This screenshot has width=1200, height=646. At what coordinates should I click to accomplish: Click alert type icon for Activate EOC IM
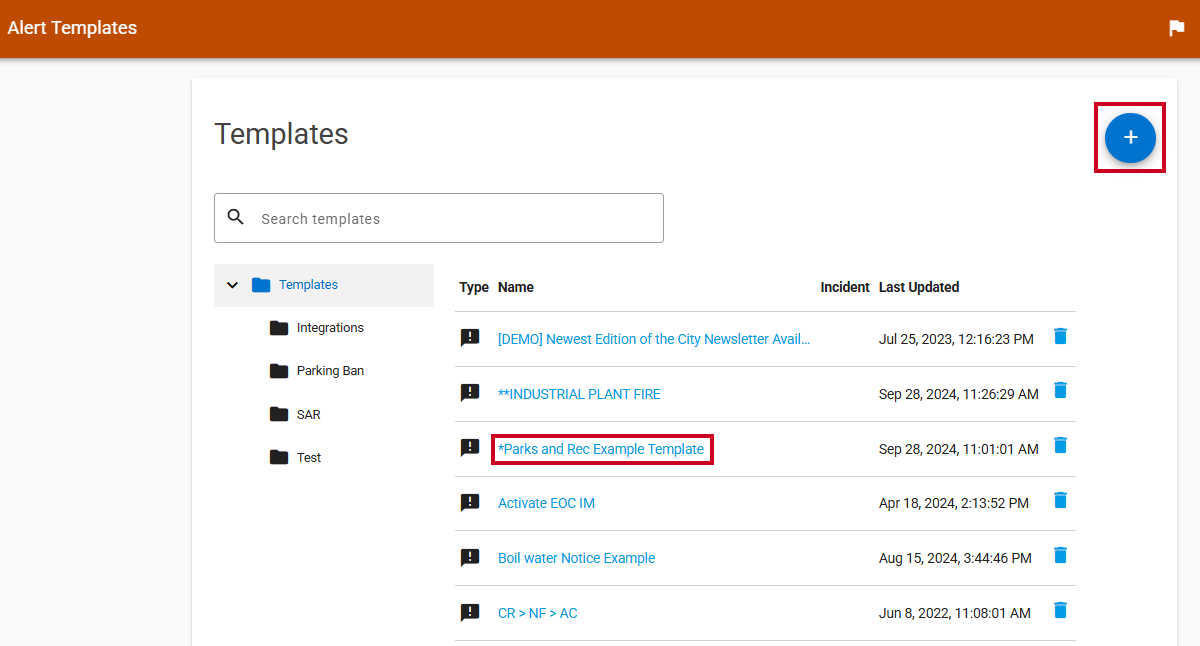(x=470, y=503)
